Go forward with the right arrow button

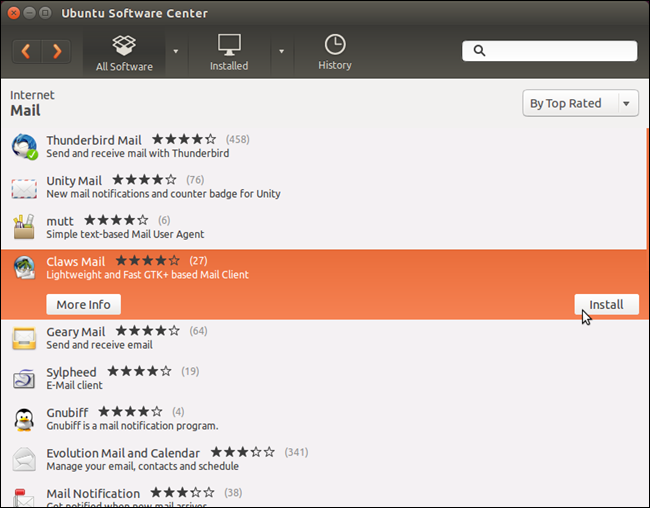tap(56, 51)
